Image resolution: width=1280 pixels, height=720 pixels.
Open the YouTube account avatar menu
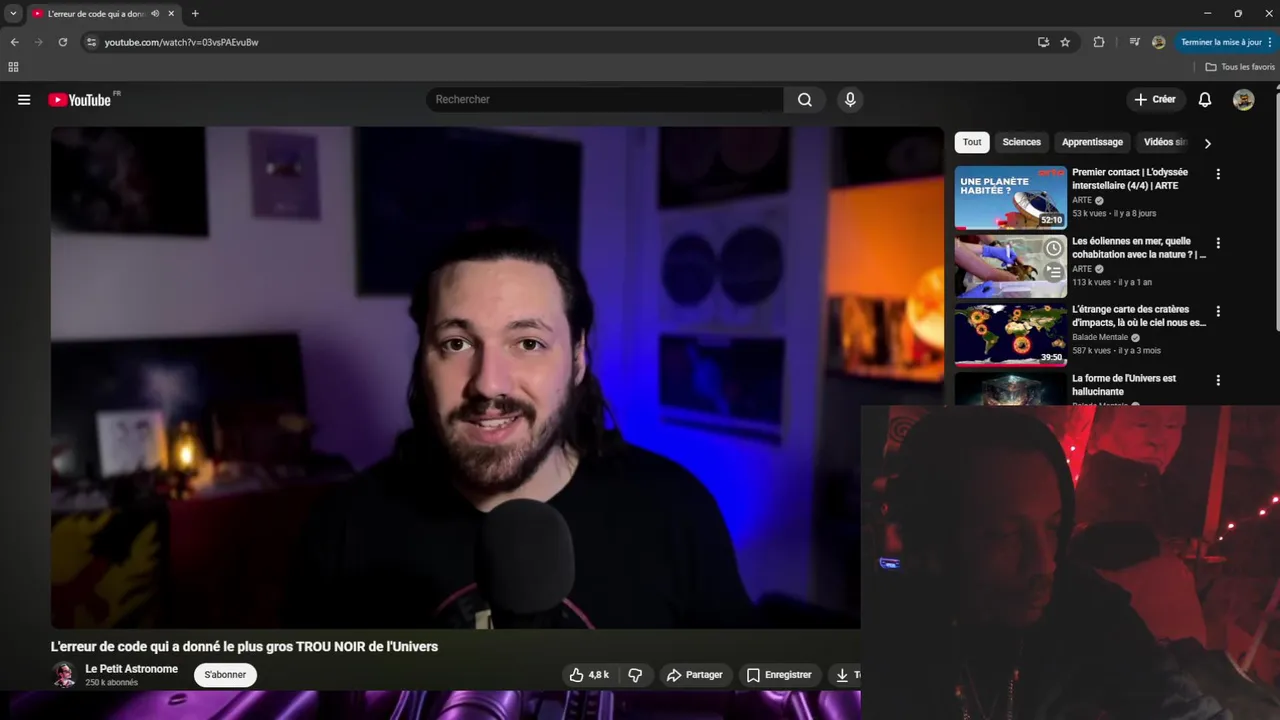click(1244, 100)
